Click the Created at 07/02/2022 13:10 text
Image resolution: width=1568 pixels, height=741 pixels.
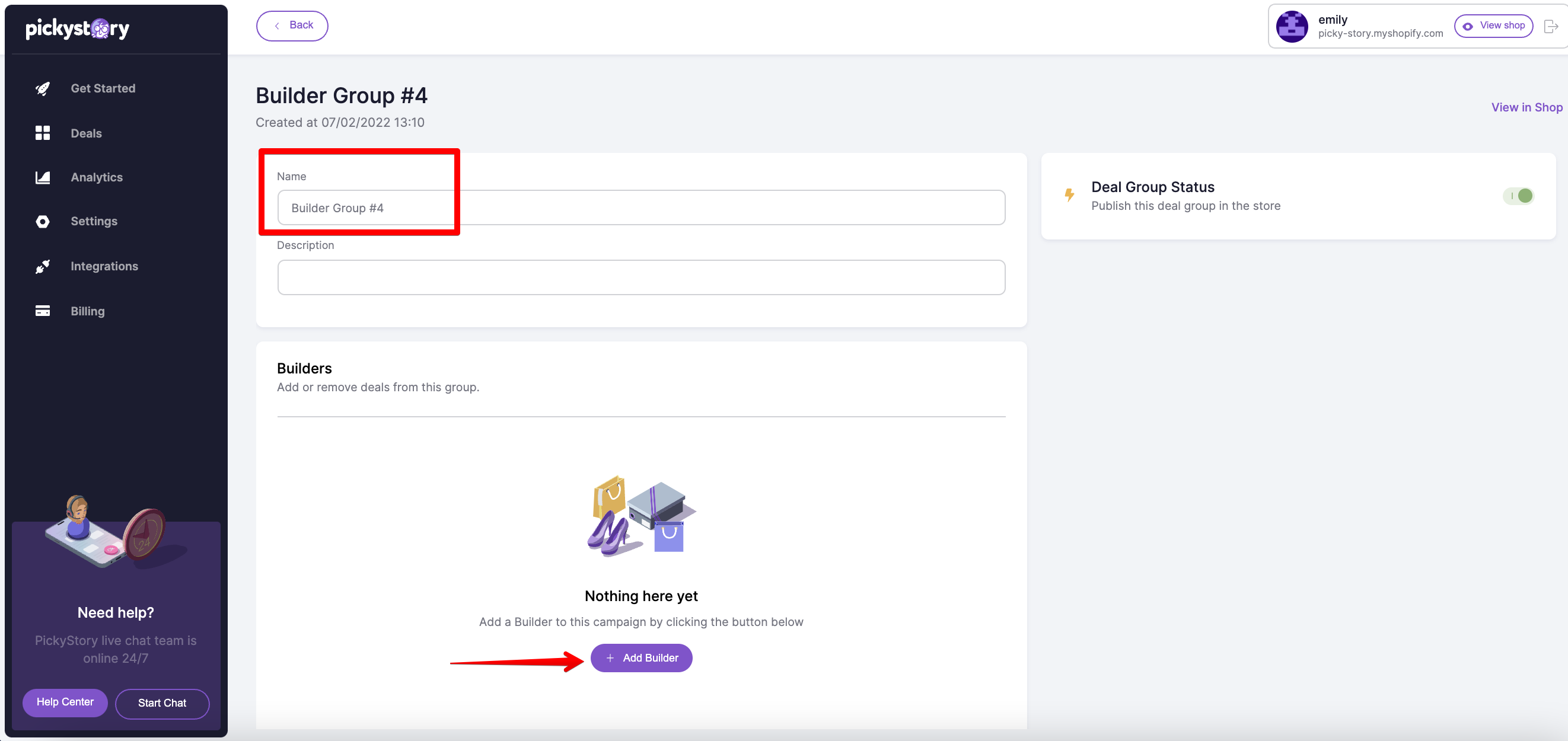340,122
